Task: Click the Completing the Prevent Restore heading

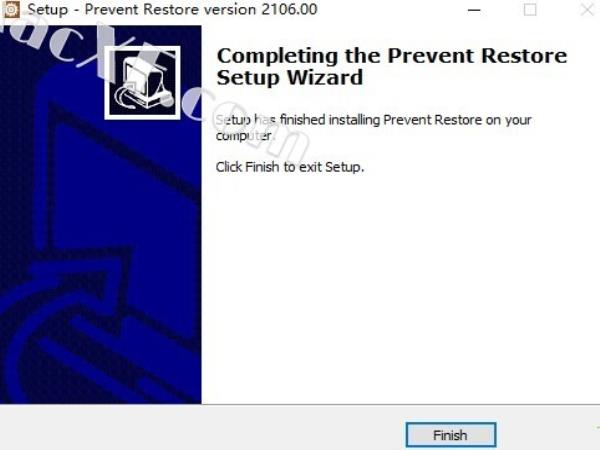Action: (x=391, y=56)
